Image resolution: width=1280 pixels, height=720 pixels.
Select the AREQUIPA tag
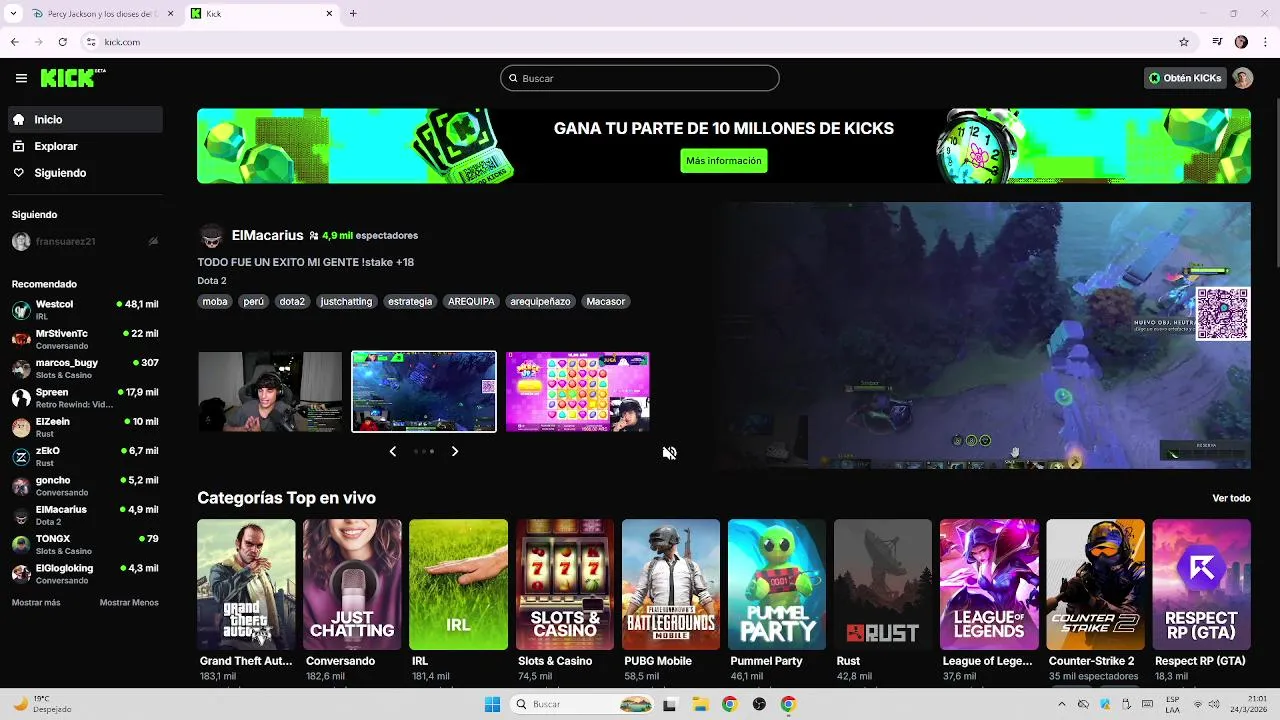[x=471, y=301]
